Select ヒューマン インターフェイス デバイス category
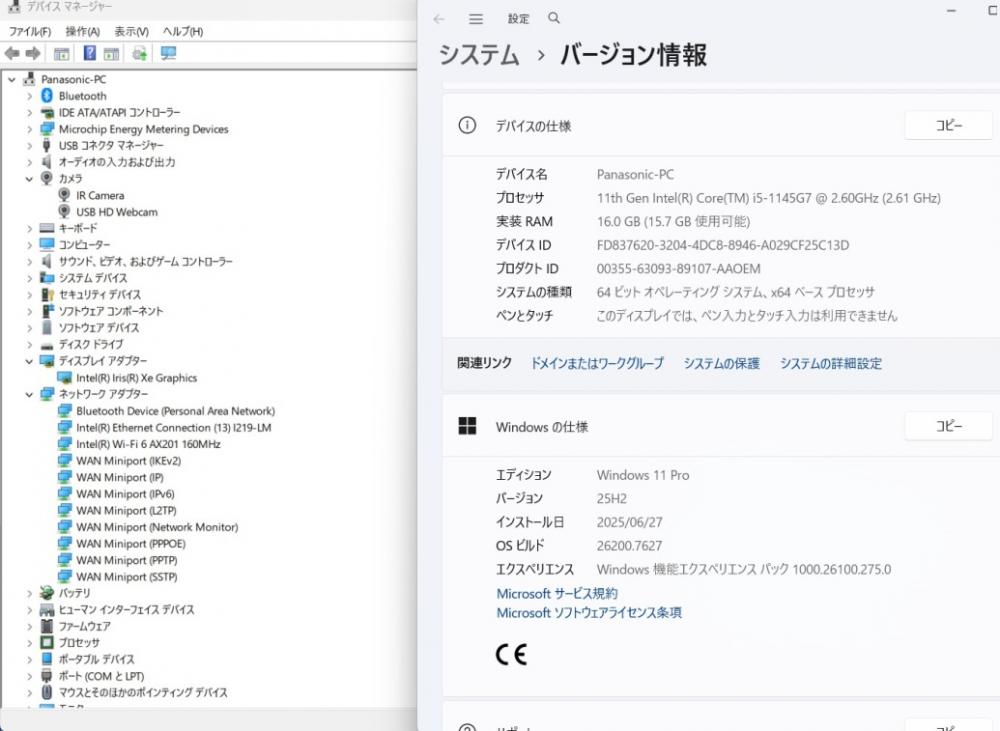 click(x=126, y=610)
